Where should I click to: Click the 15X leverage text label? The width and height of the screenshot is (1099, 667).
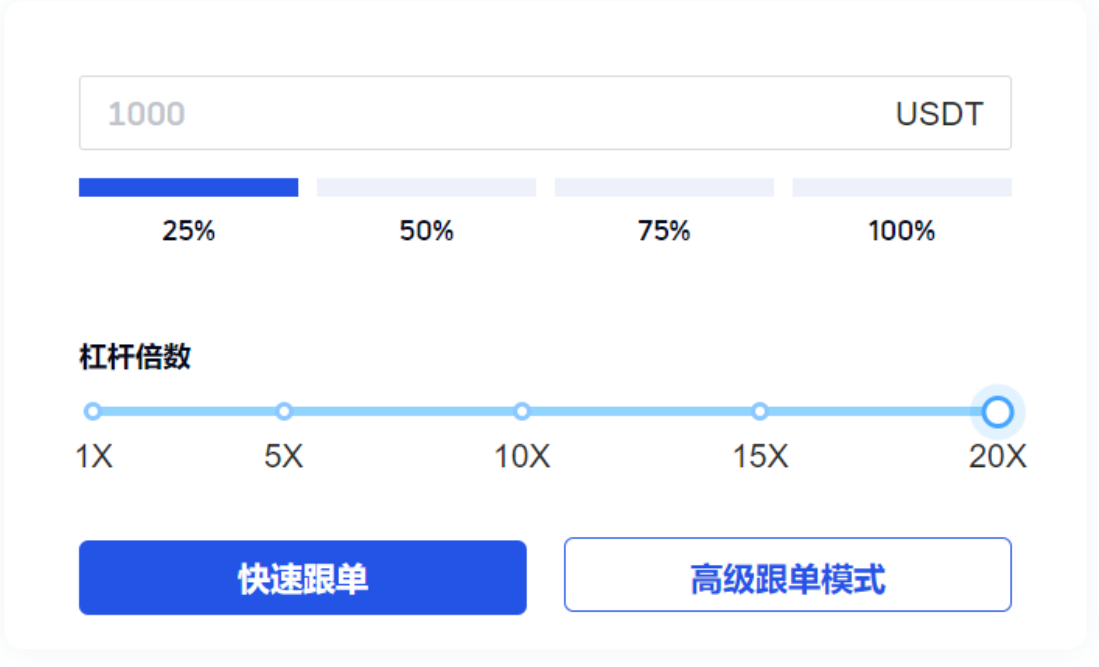760,457
